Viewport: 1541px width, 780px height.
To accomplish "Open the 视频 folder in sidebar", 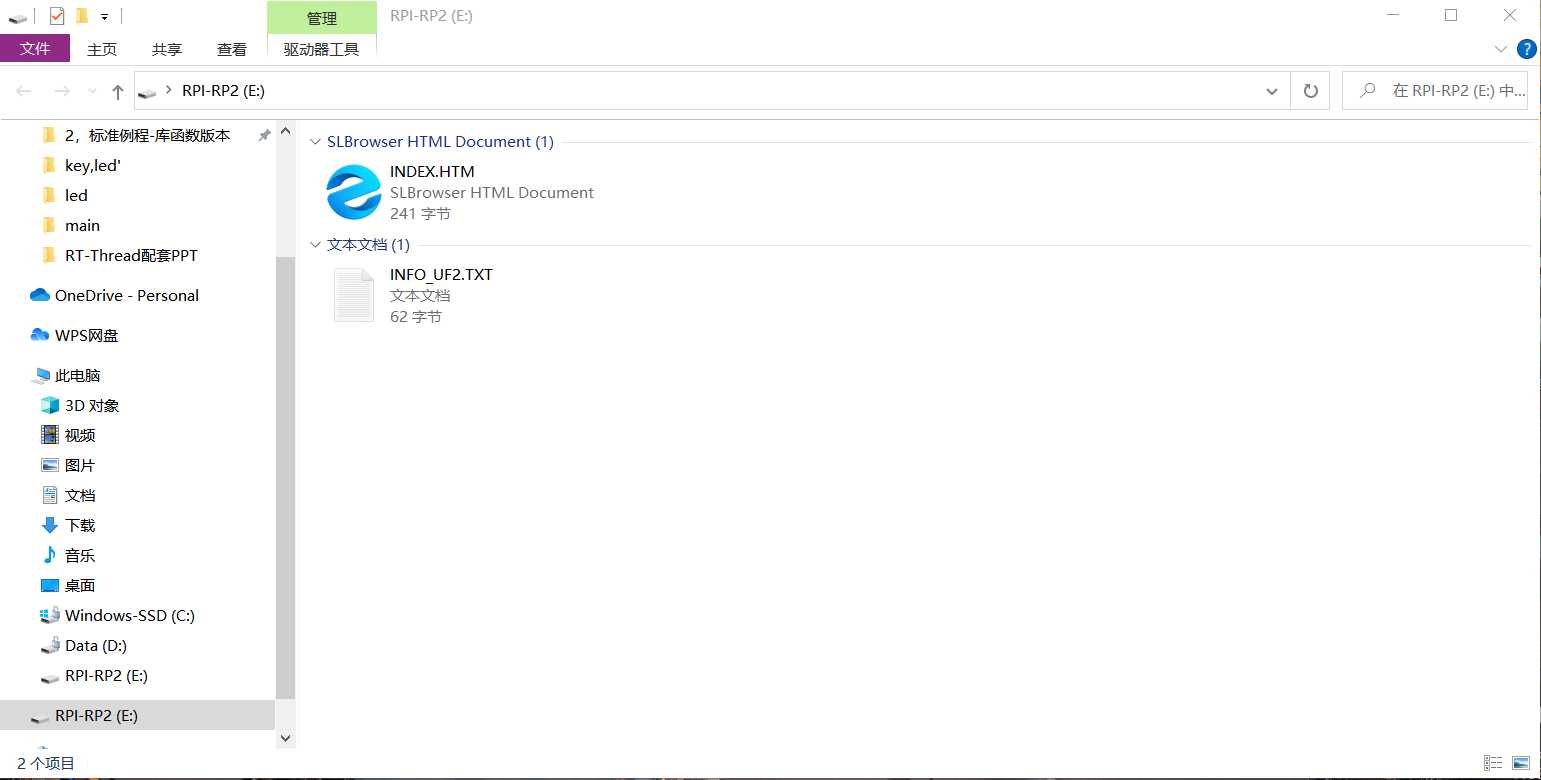I will tap(80, 435).
